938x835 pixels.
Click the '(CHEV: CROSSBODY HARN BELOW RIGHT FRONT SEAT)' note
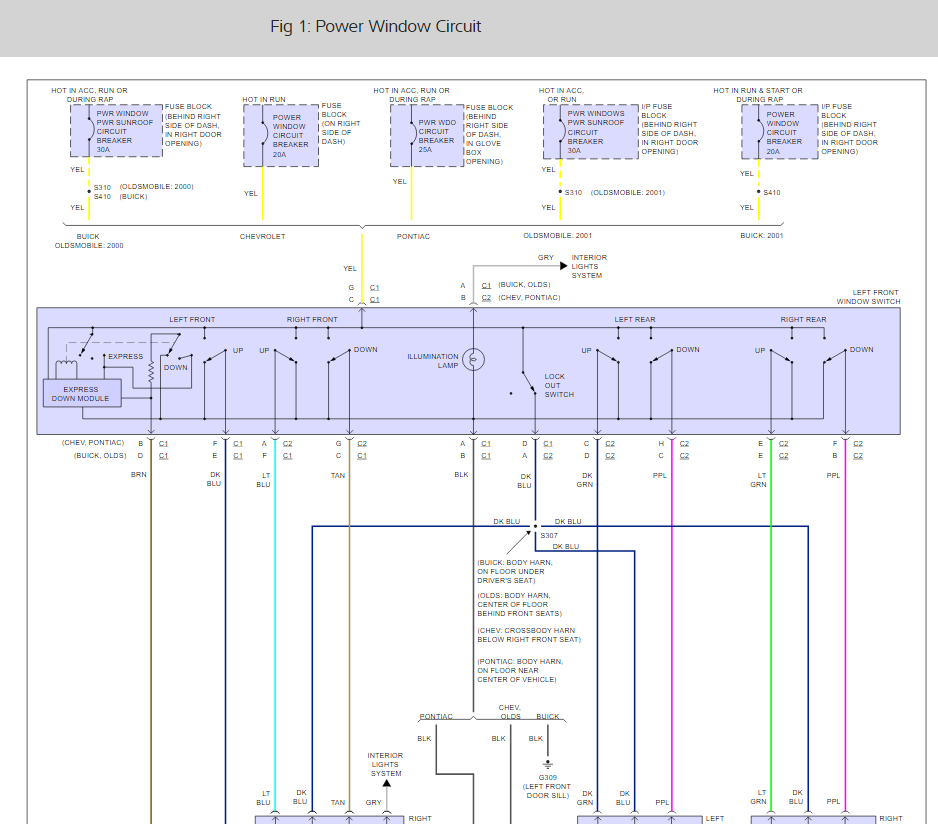pyautogui.click(x=529, y=635)
